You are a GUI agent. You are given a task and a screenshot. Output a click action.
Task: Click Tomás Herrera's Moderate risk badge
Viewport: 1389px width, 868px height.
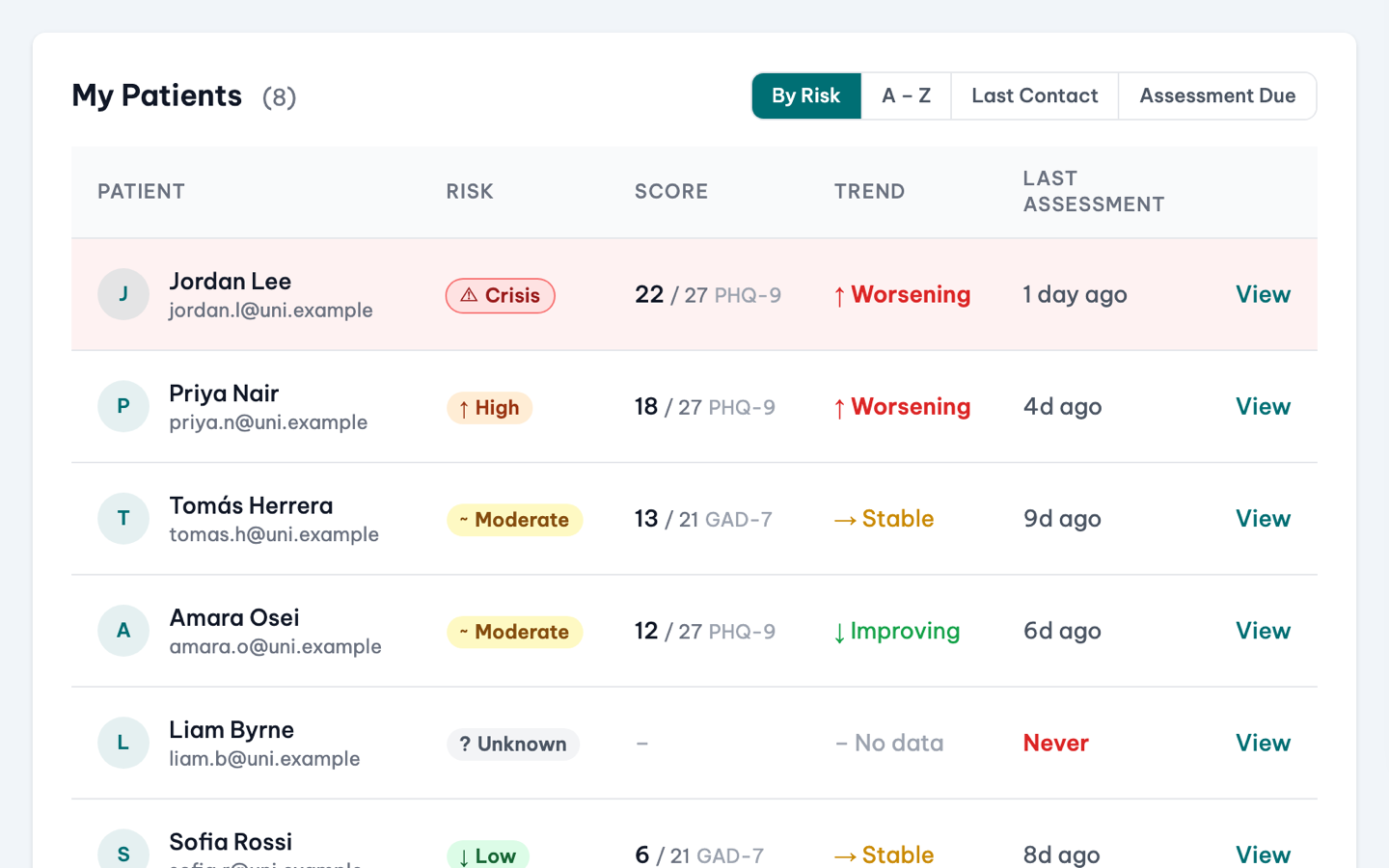coord(514,520)
